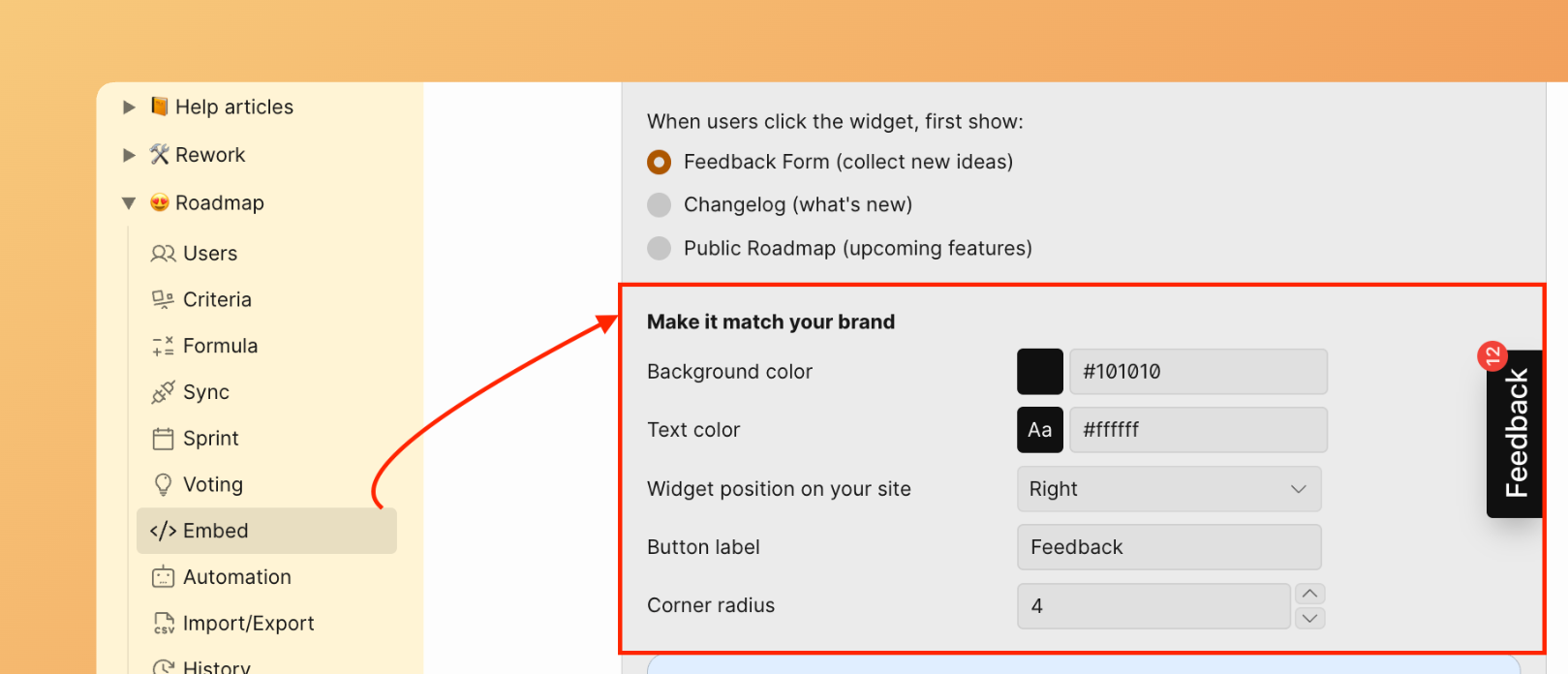1568x674 pixels.
Task: Click the Voting lightbulb icon
Action: pos(163,484)
